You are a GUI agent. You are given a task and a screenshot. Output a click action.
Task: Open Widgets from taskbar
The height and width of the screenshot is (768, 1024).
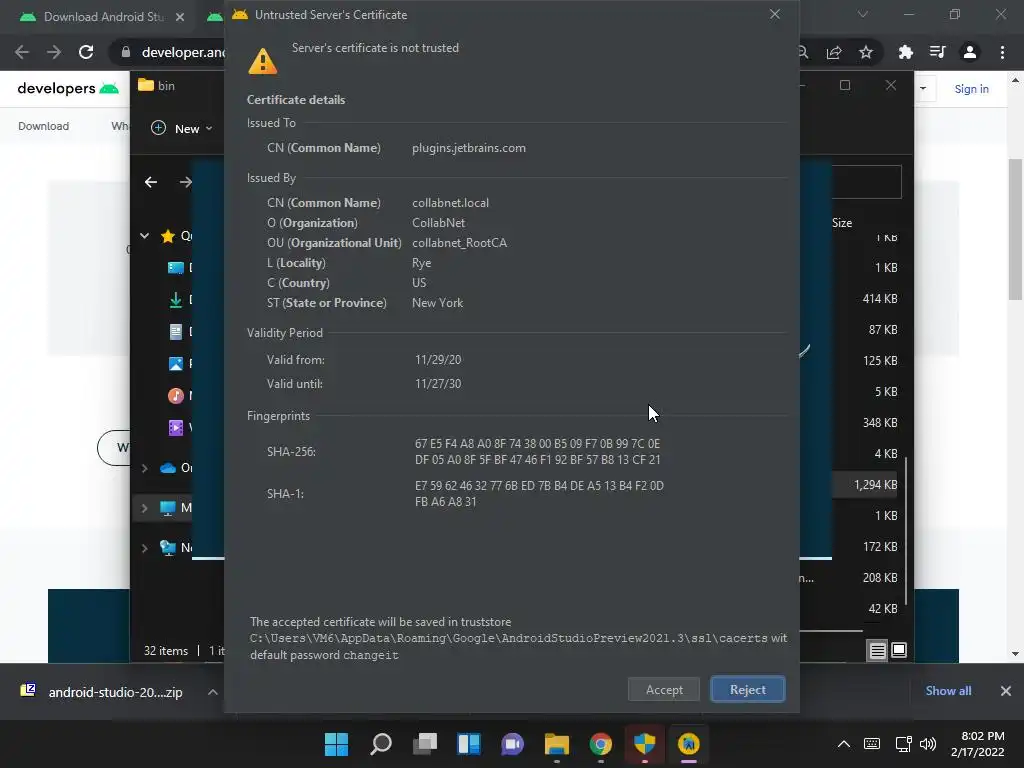468,744
